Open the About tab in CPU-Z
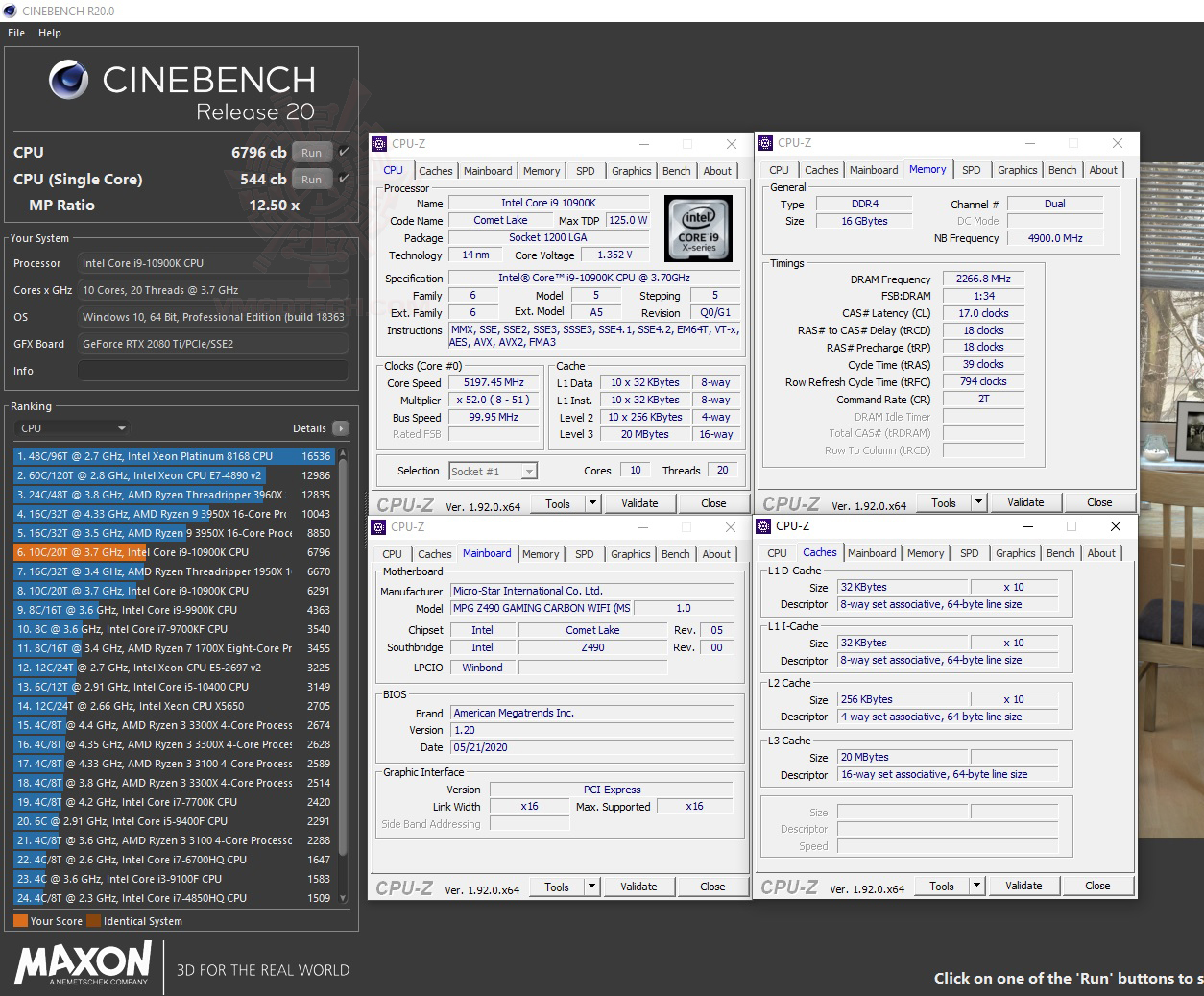The height and width of the screenshot is (996, 1204). point(717,170)
